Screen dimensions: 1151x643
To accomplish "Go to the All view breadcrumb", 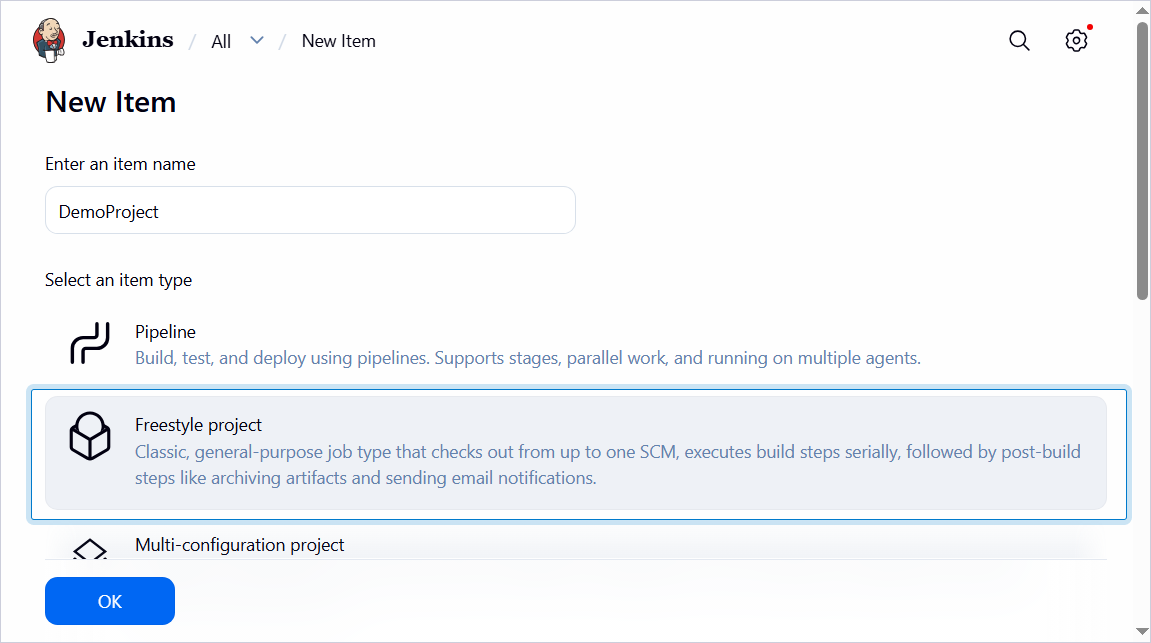I will click(x=221, y=42).
